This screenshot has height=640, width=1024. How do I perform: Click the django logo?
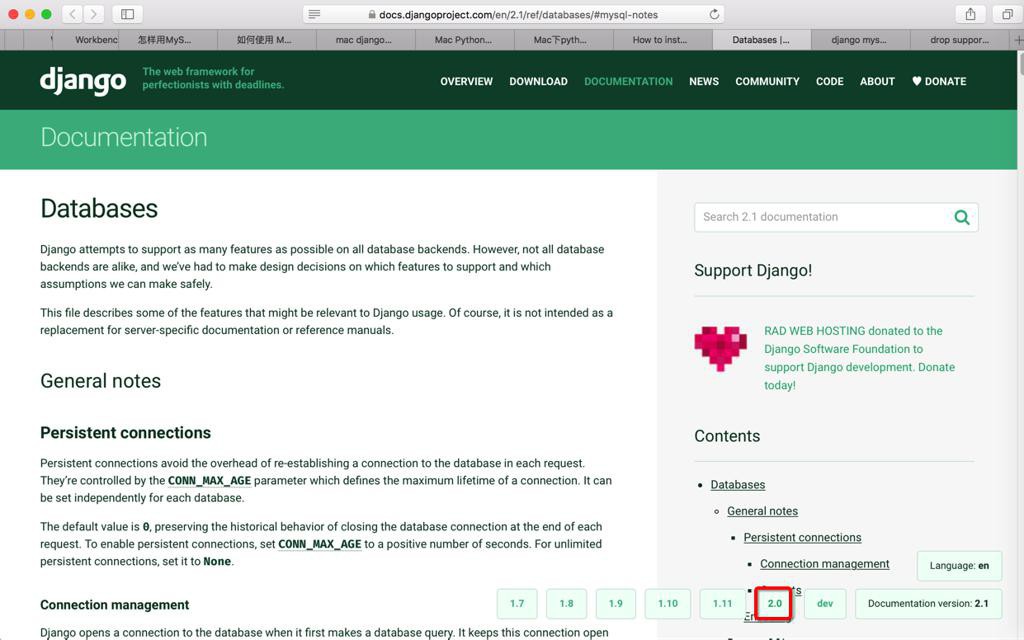pyautogui.click(x=83, y=81)
